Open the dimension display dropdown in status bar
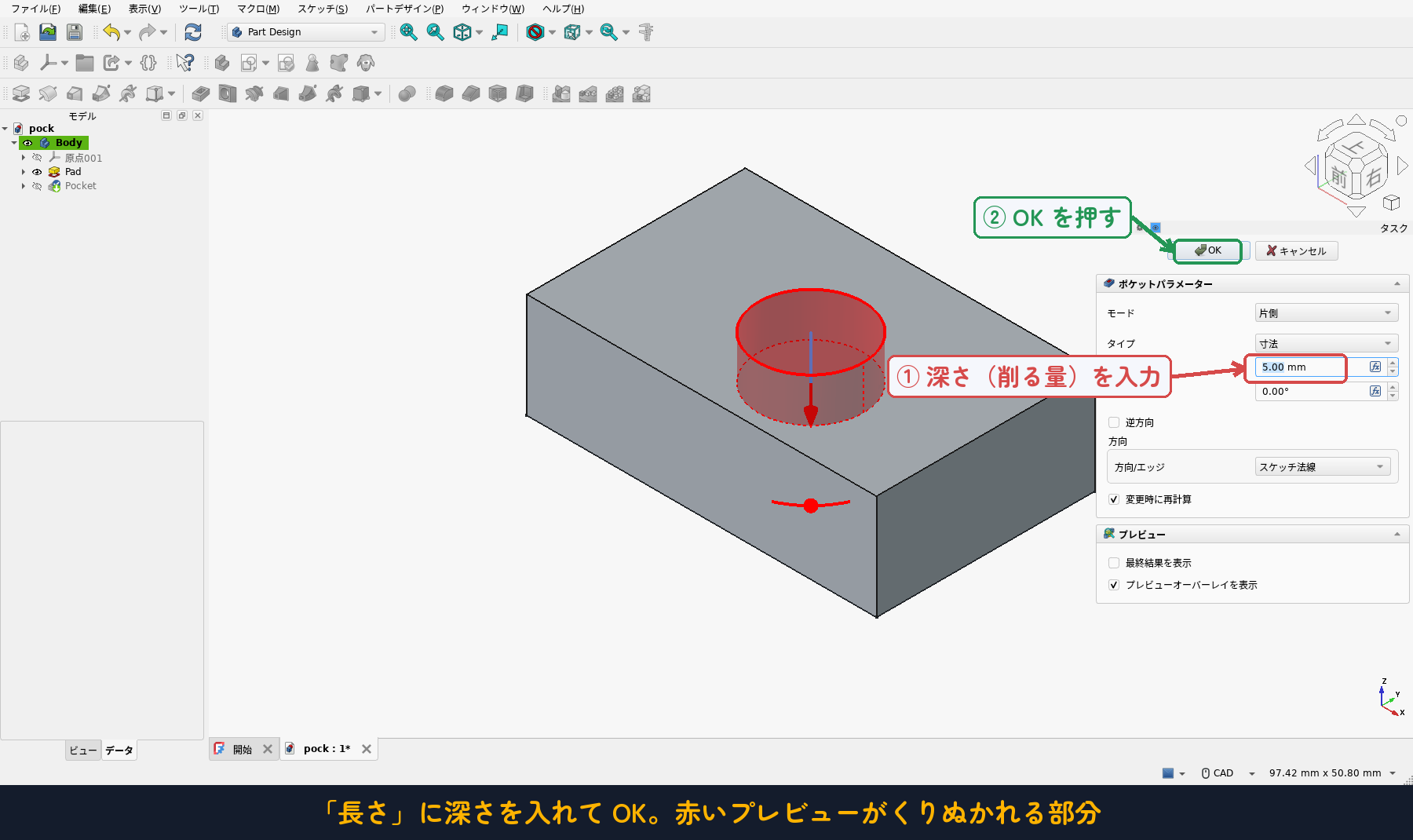1413x840 pixels. (x=1331, y=773)
